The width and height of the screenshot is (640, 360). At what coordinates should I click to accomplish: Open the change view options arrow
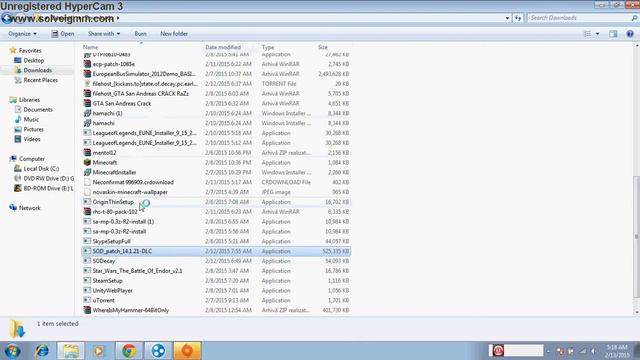(598, 34)
